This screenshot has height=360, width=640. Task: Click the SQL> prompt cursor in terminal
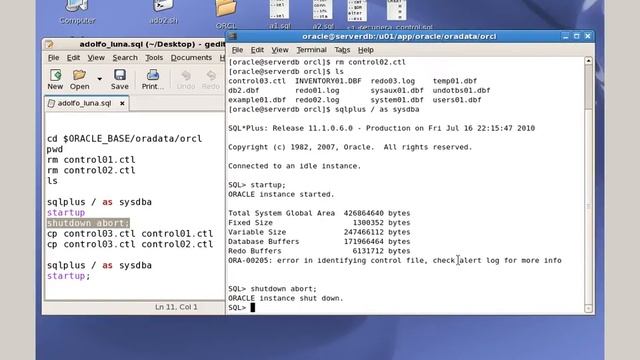point(253,307)
